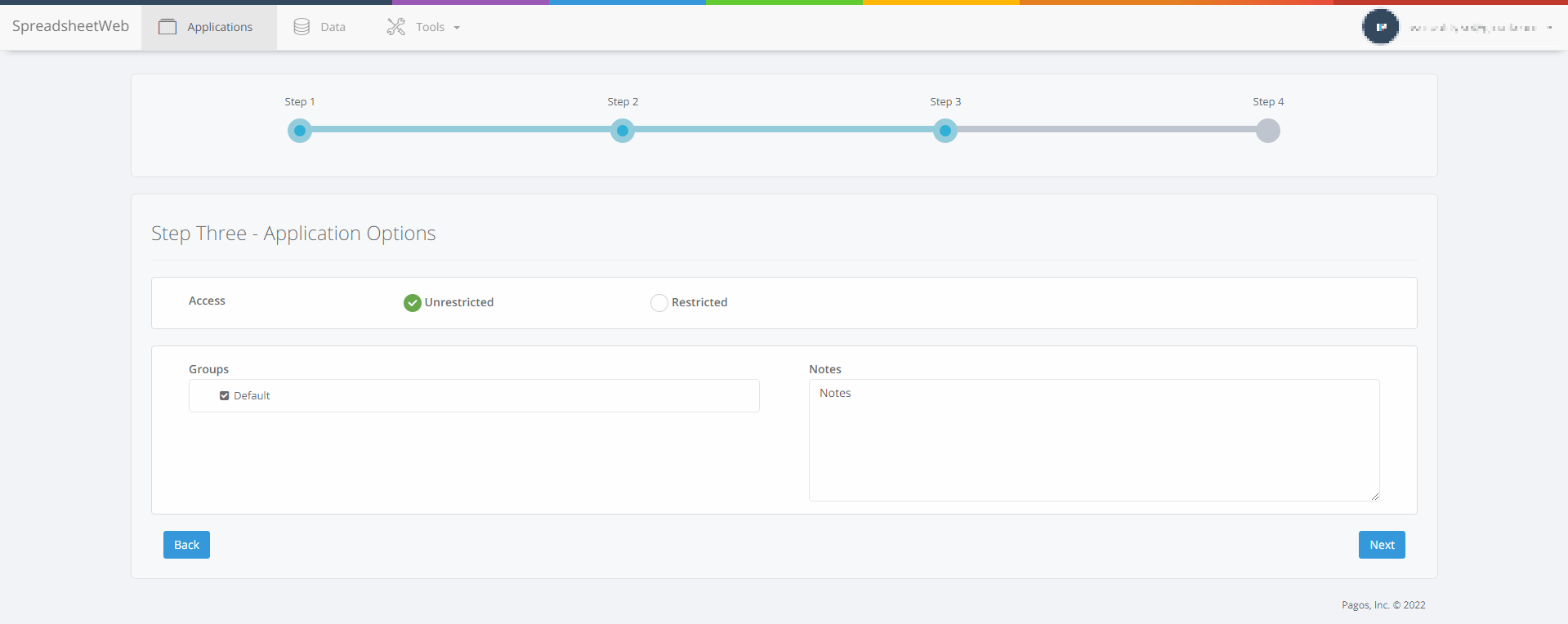Image resolution: width=1568 pixels, height=624 pixels.
Task: Click the Step 4 label
Action: point(1268,102)
